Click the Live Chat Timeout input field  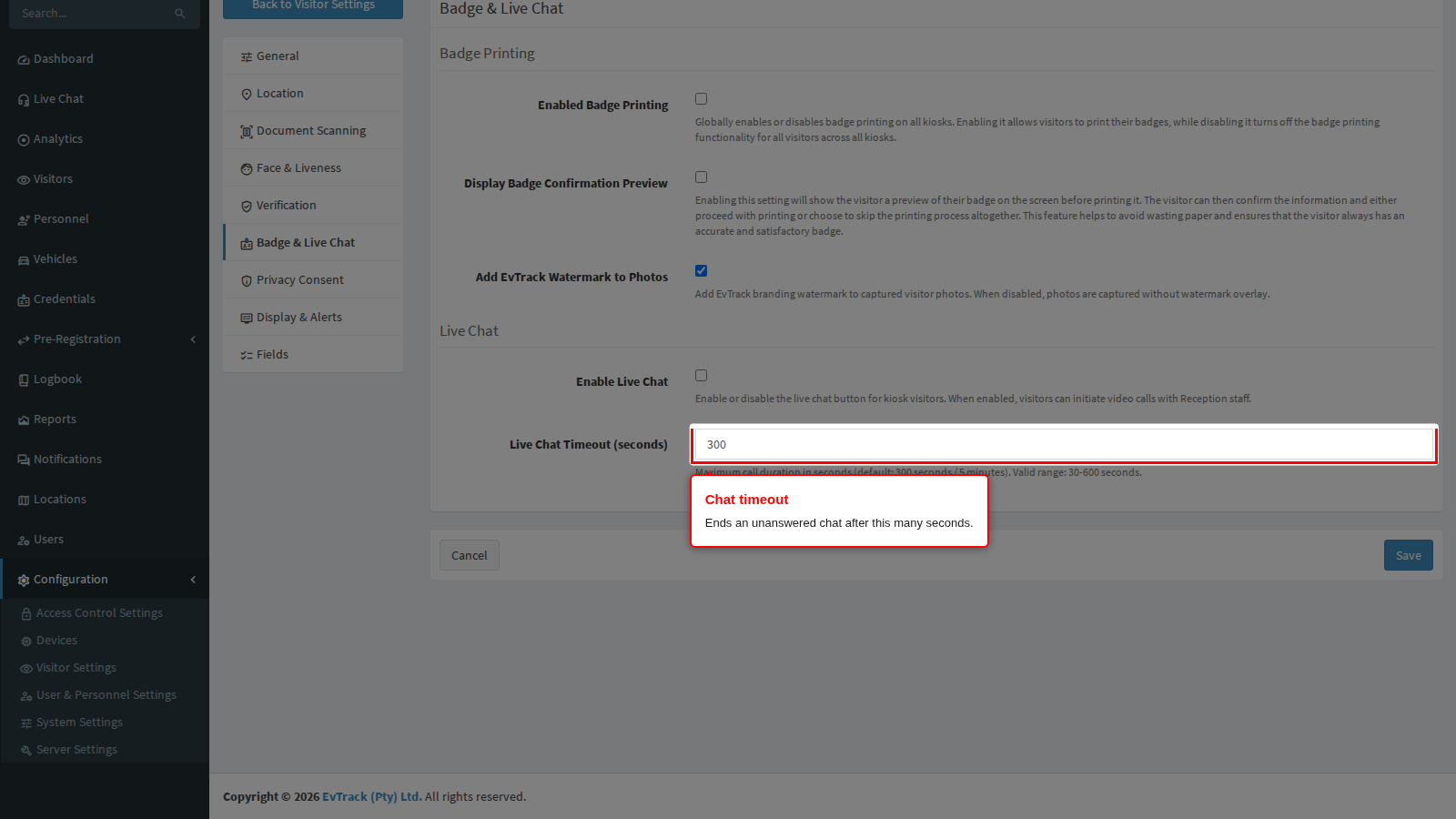pyautogui.click(x=1065, y=444)
